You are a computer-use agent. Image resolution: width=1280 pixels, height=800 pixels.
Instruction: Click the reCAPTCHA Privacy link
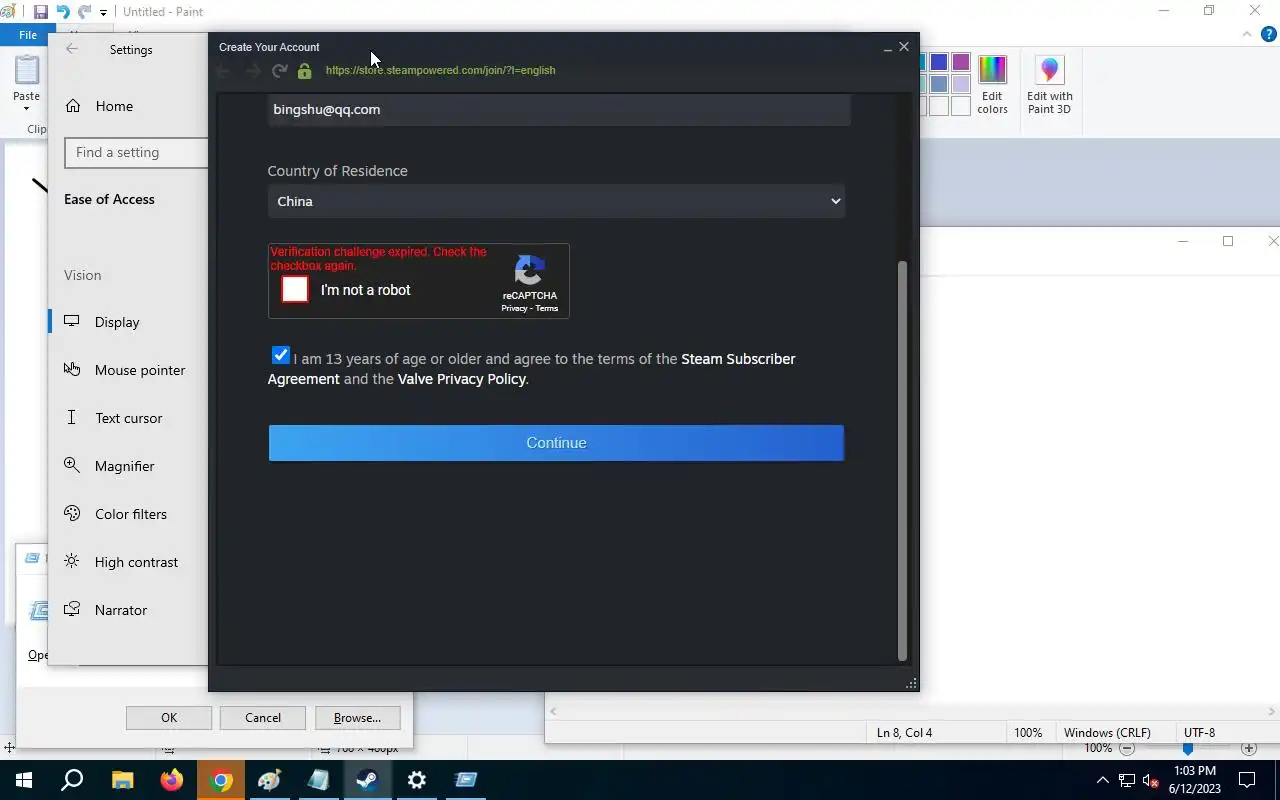pyautogui.click(x=514, y=308)
